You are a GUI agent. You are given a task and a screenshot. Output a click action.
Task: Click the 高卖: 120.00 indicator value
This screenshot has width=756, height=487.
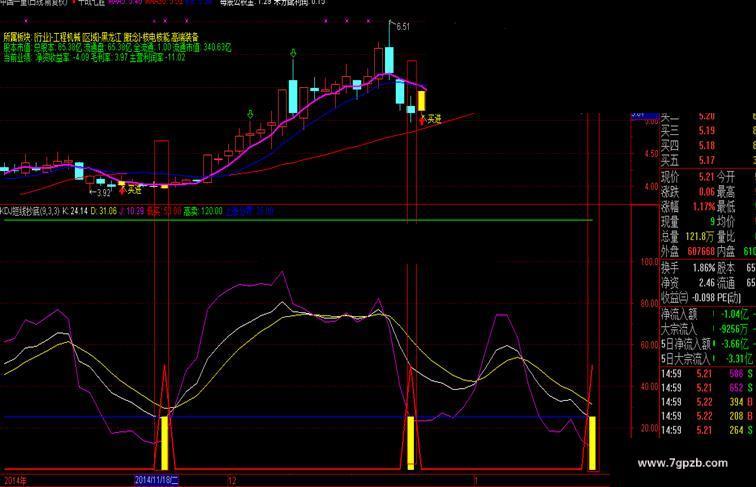click(x=203, y=211)
